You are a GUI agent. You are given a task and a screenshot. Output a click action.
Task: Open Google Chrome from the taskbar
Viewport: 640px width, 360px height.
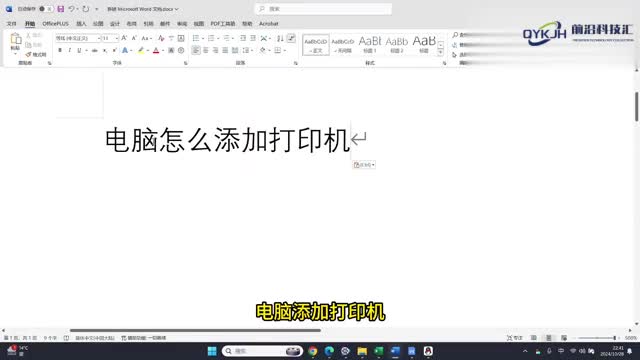point(313,351)
